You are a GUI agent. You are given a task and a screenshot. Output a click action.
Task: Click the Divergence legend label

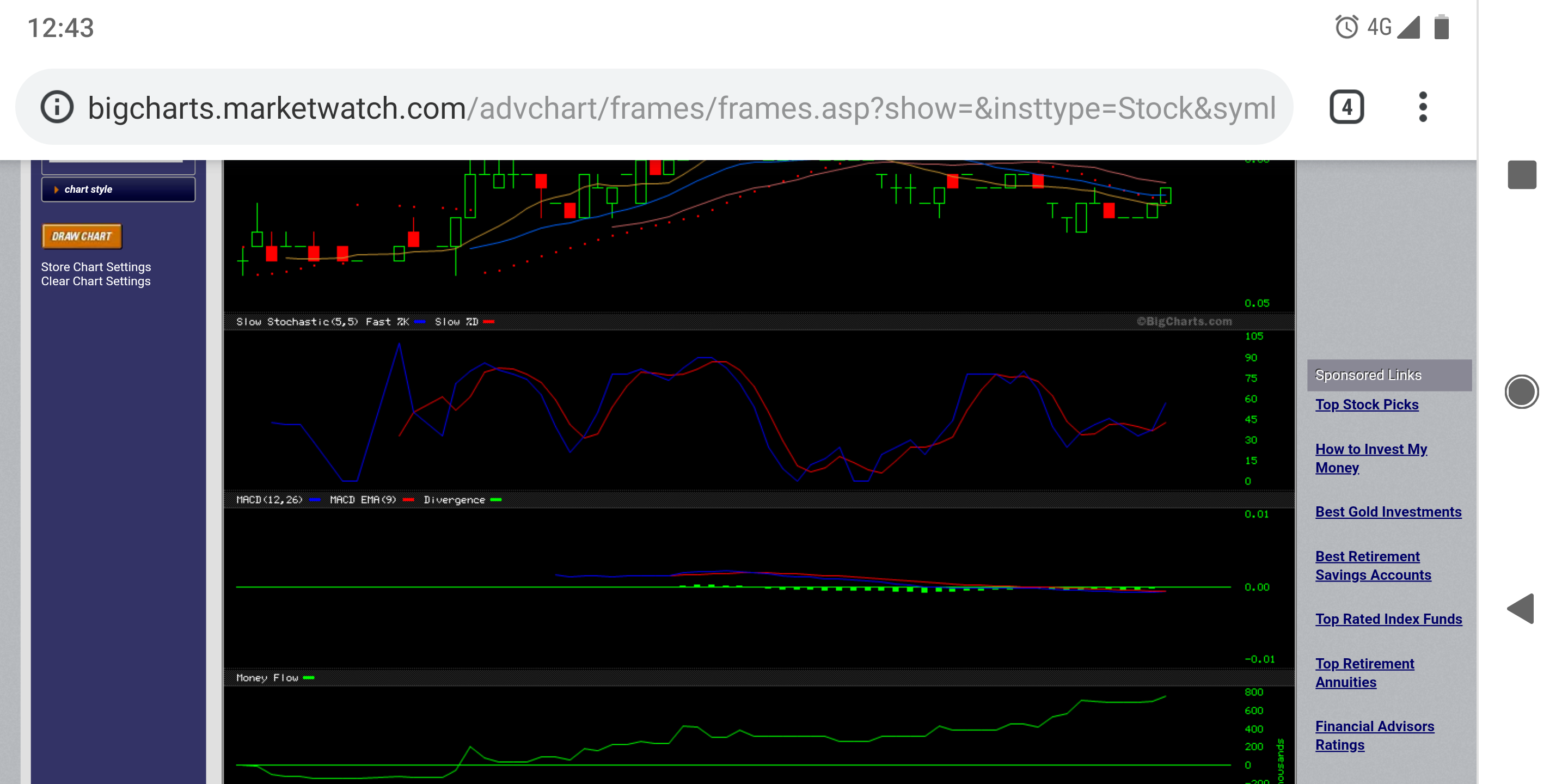point(454,500)
